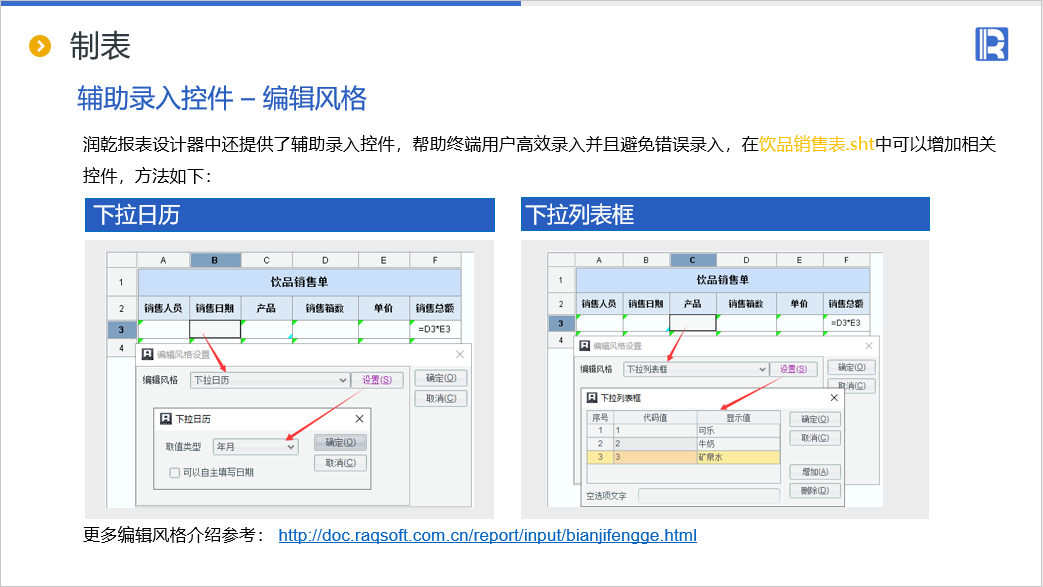Viewport: 1043px width, 587px height.
Task: Confirm with 确定(O) in the left 编辑风格设置 dialog
Action: point(441,378)
